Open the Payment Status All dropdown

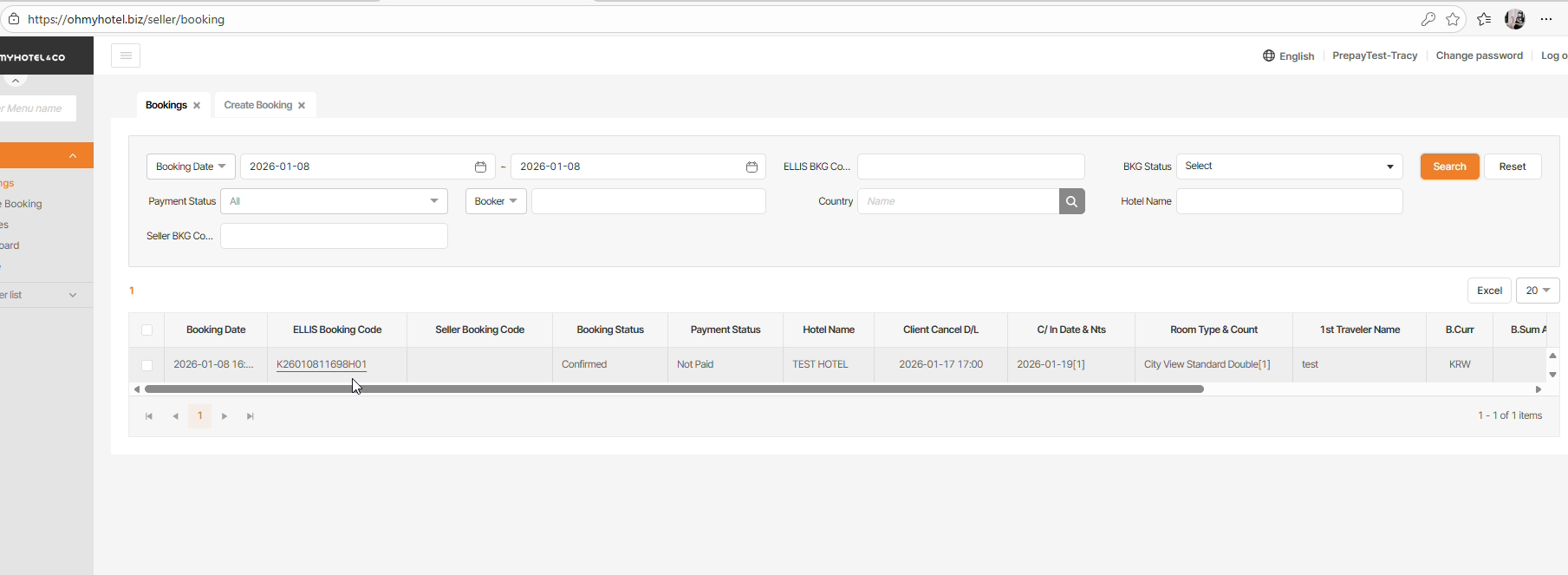334,201
